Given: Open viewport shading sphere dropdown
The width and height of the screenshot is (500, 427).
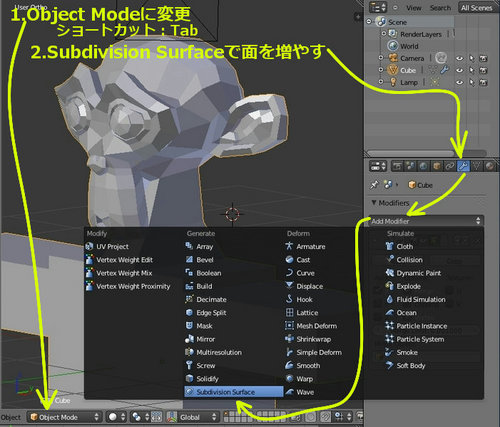Looking at the screenshot, I should click(x=116, y=417).
